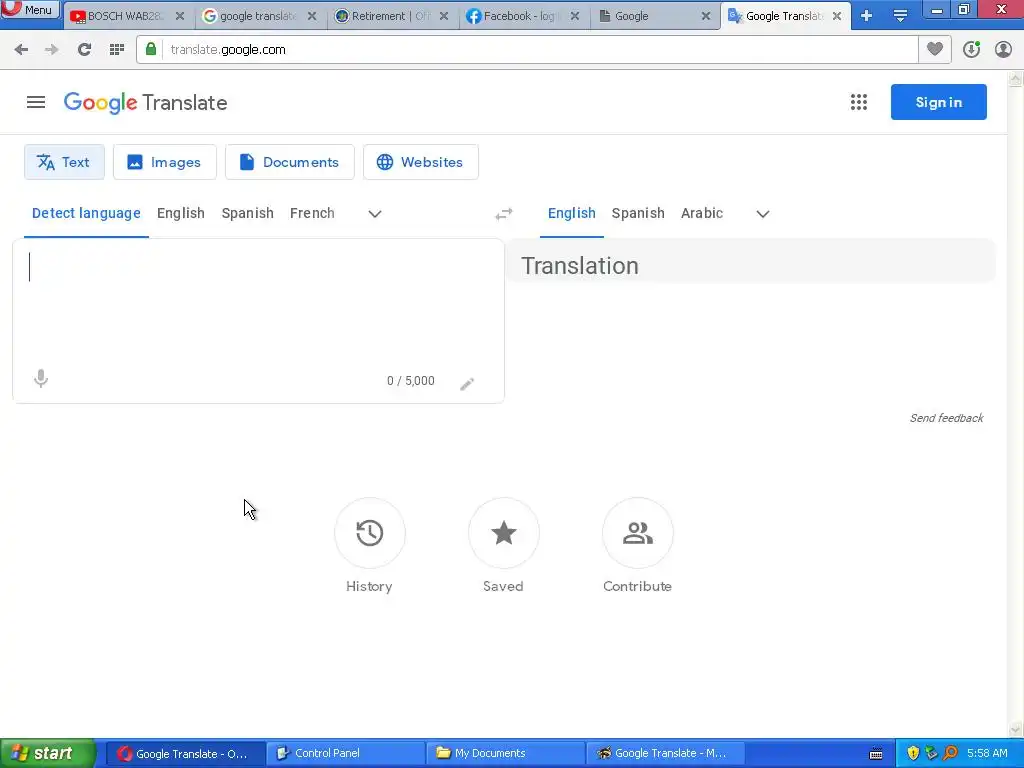Switch to the Facebook login tab
1024x768 pixels.
[521, 16]
